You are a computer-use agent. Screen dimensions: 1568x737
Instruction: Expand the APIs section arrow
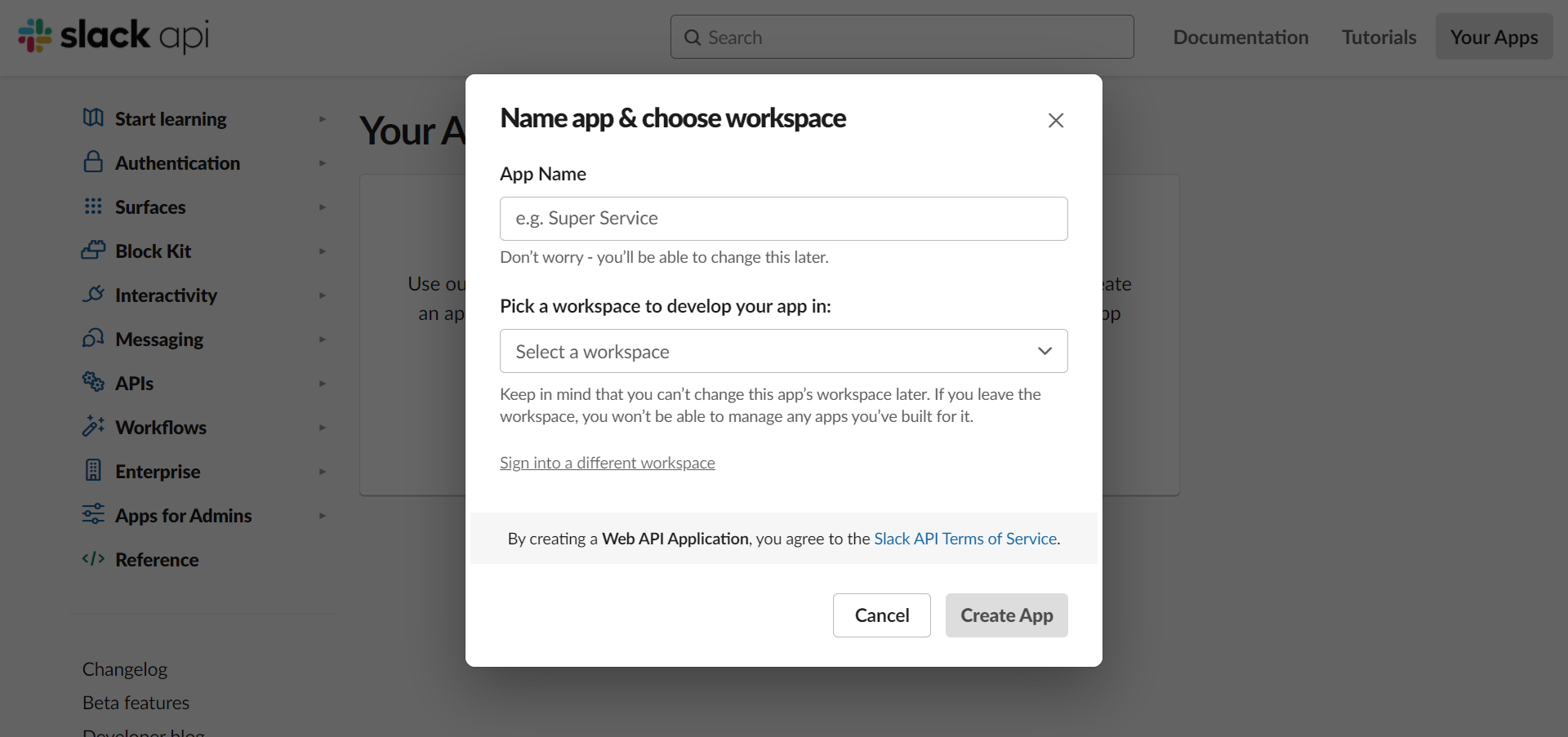click(x=323, y=384)
